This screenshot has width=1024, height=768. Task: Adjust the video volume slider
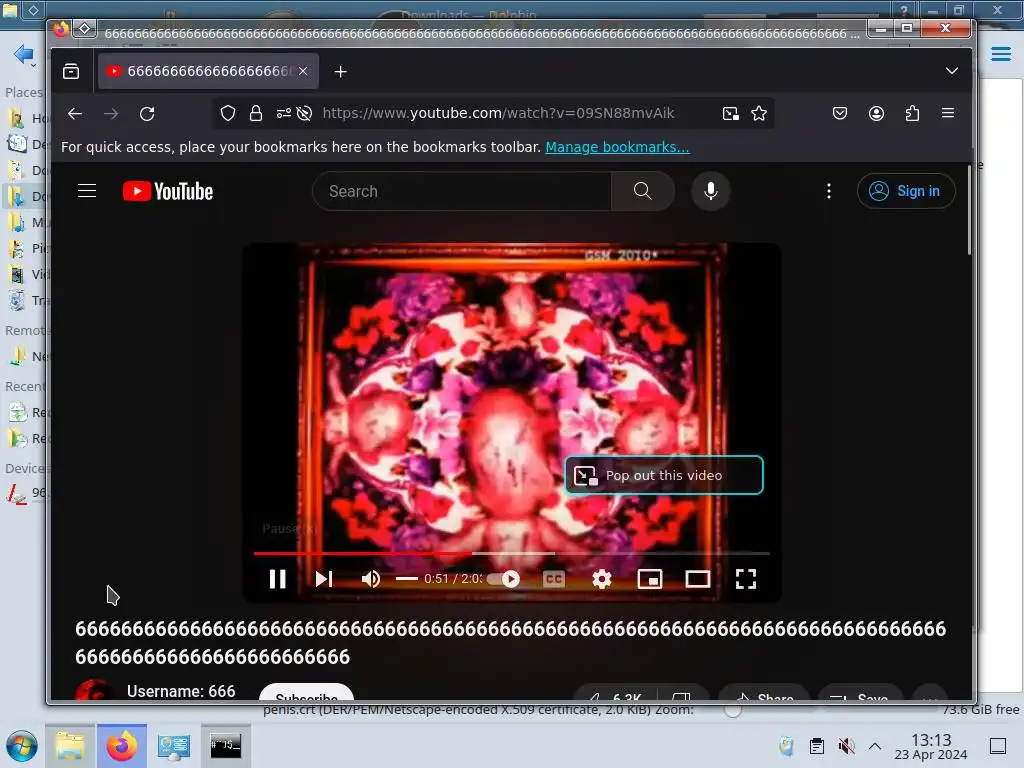(406, 579)
